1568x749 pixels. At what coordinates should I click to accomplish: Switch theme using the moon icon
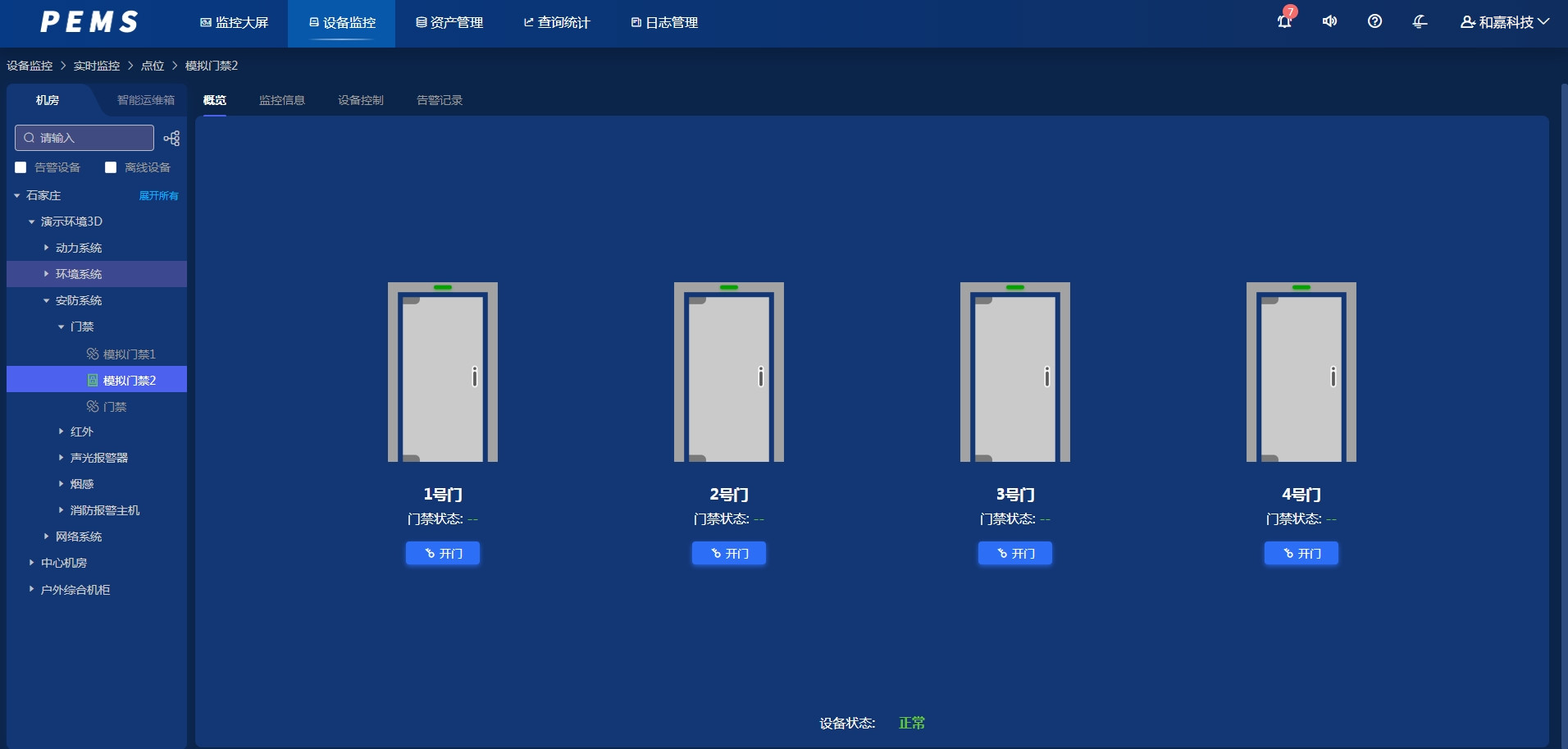pos(1420,22)
